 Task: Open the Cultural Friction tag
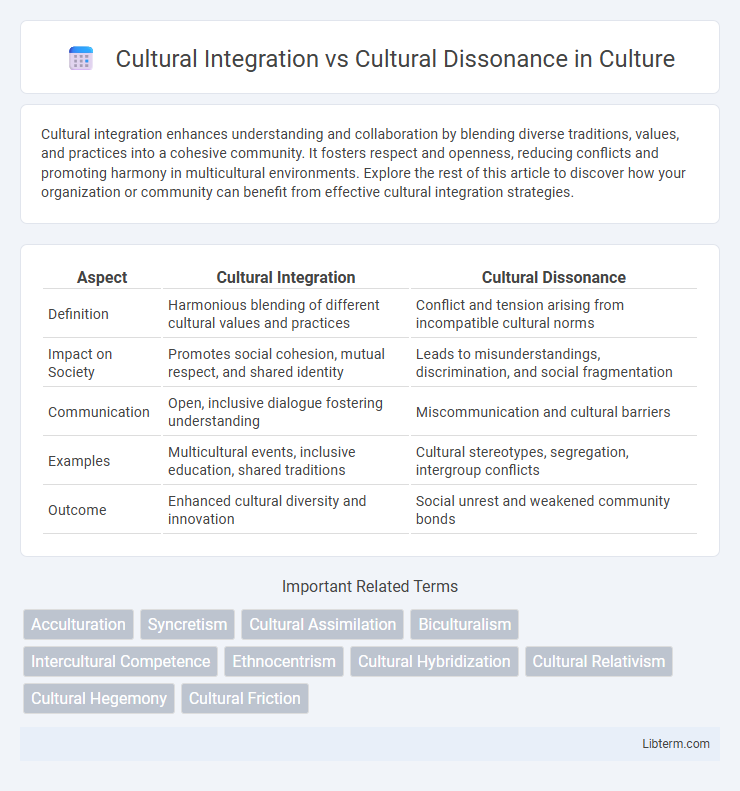pyautogui.click(x=245, y=698)
